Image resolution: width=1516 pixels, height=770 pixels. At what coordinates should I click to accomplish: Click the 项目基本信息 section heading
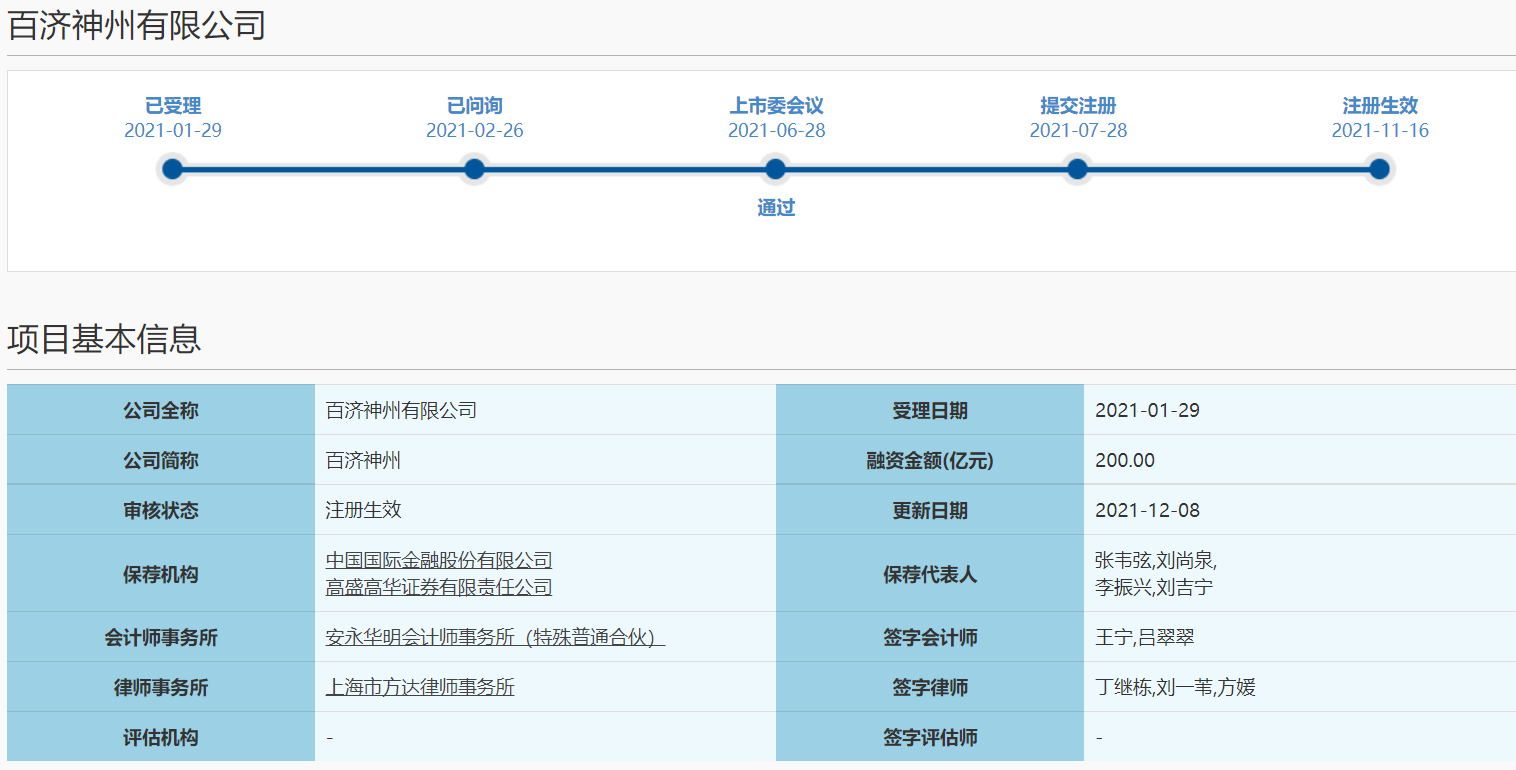[x=105, y=339]
